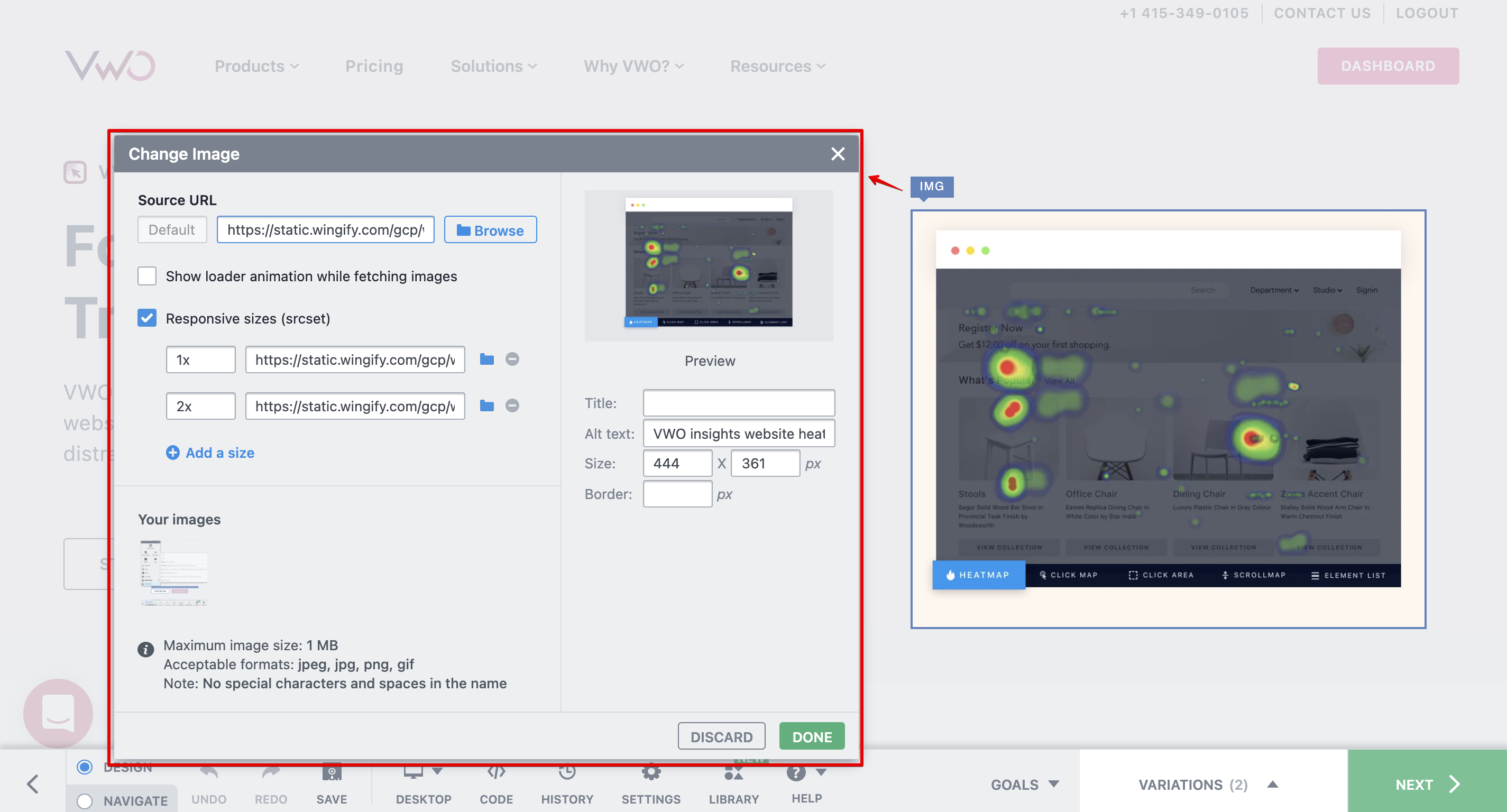Screen dimensions: 1507x812
Task: Open the History toolbar icon
Action: (x=567, y=772)
